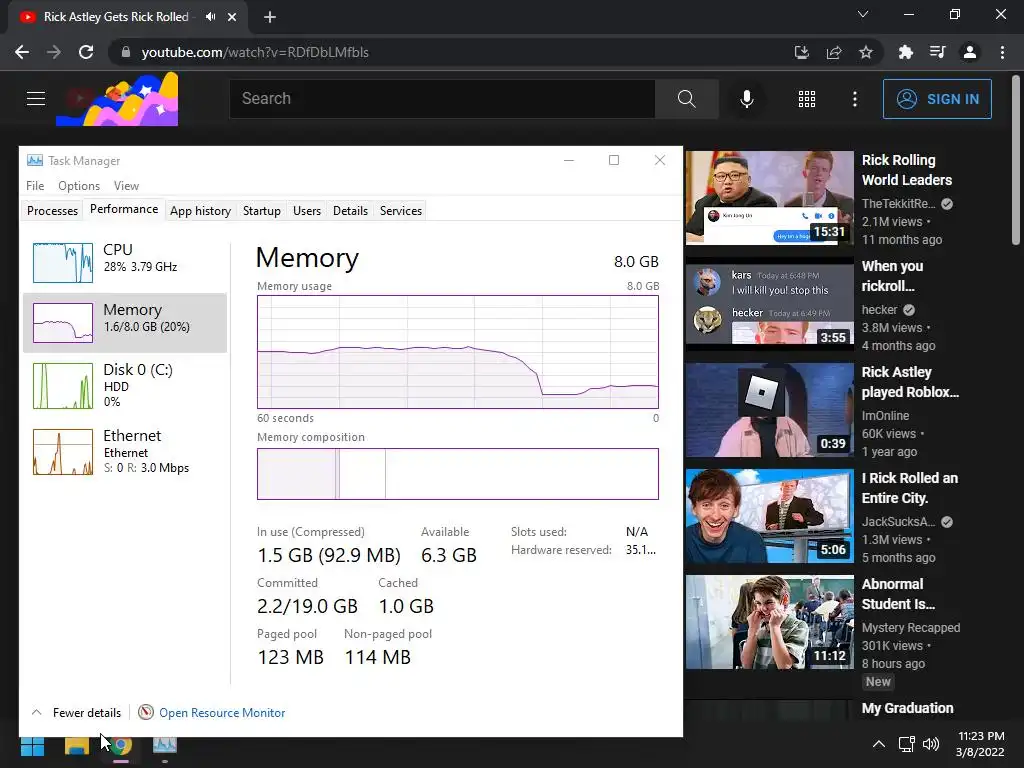Screen dimensions: 1024x768
Task: Click the browser back arrow
Action: (x=22, y=52)
